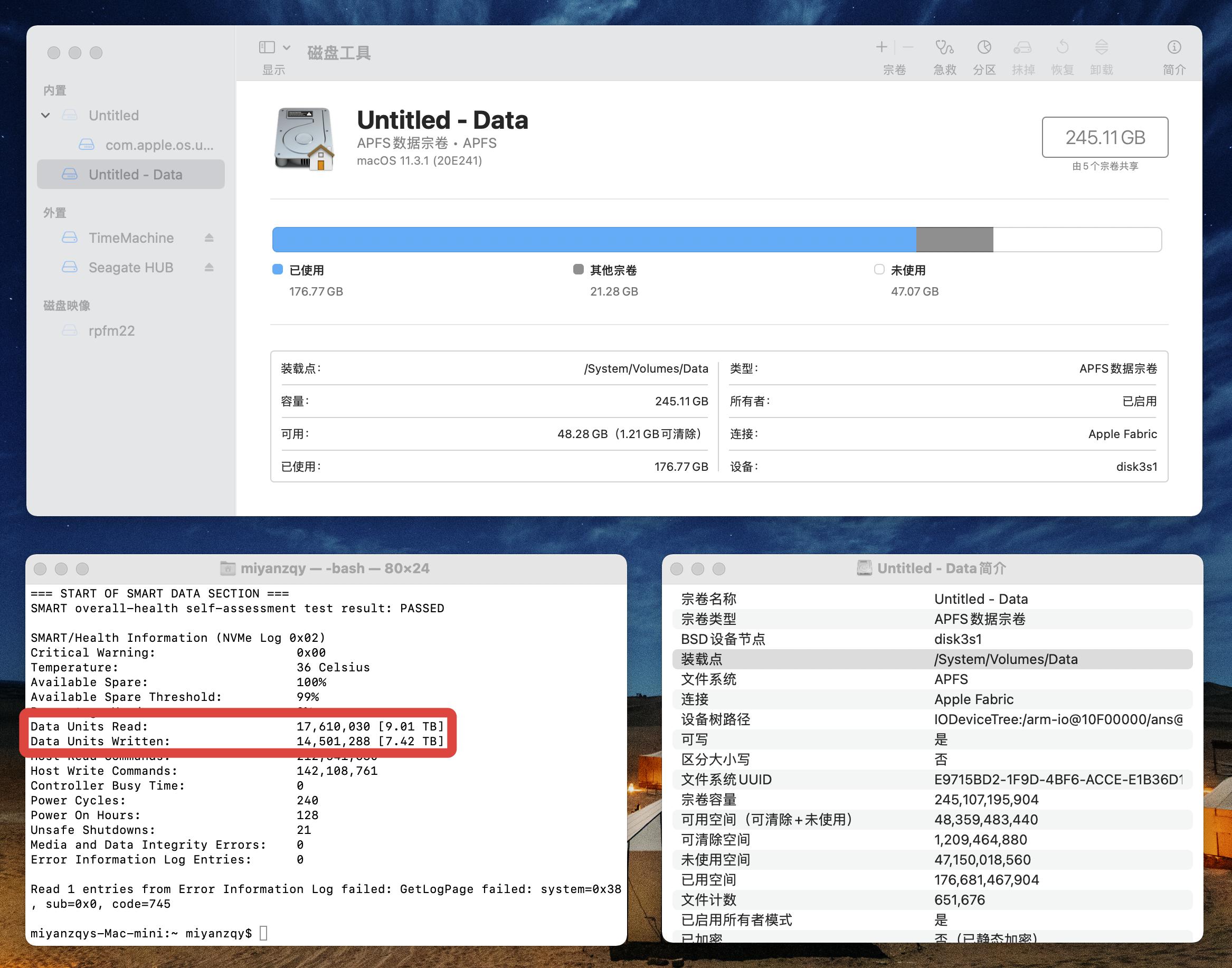Select the TimeMachine volume in sidebar
Image resolution: width=1232 pixels, height=968 pixels.
(x=130, y=238)
